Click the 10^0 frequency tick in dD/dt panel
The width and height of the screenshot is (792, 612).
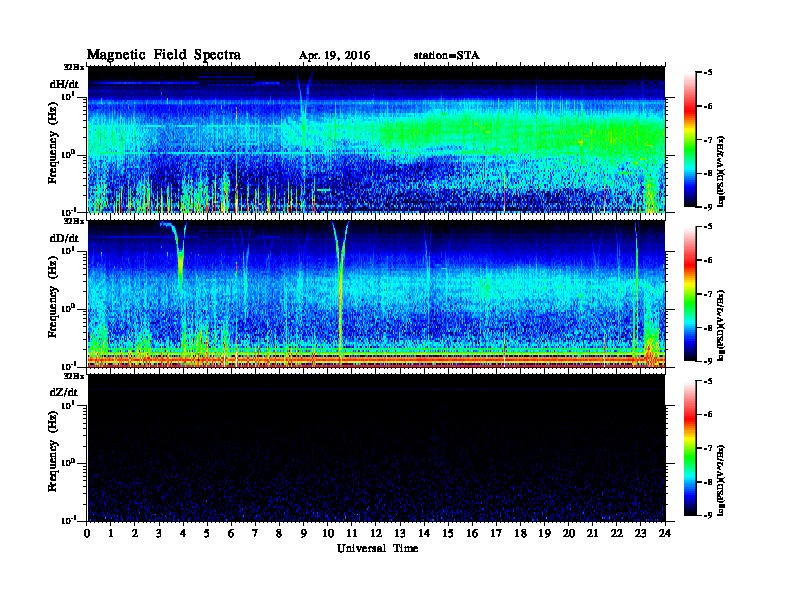coord(68,309)
